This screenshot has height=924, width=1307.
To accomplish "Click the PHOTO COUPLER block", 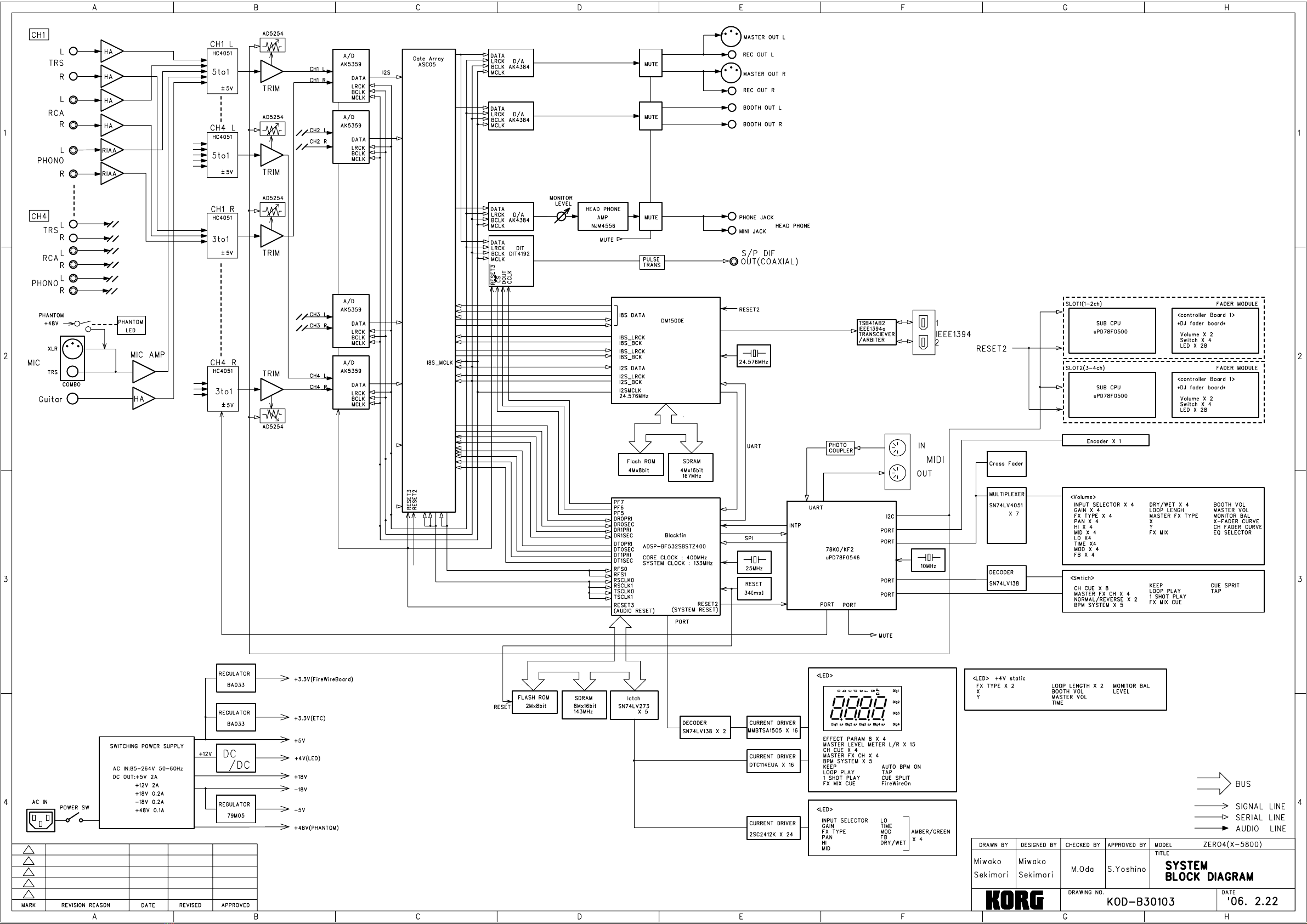I will 841,448.
